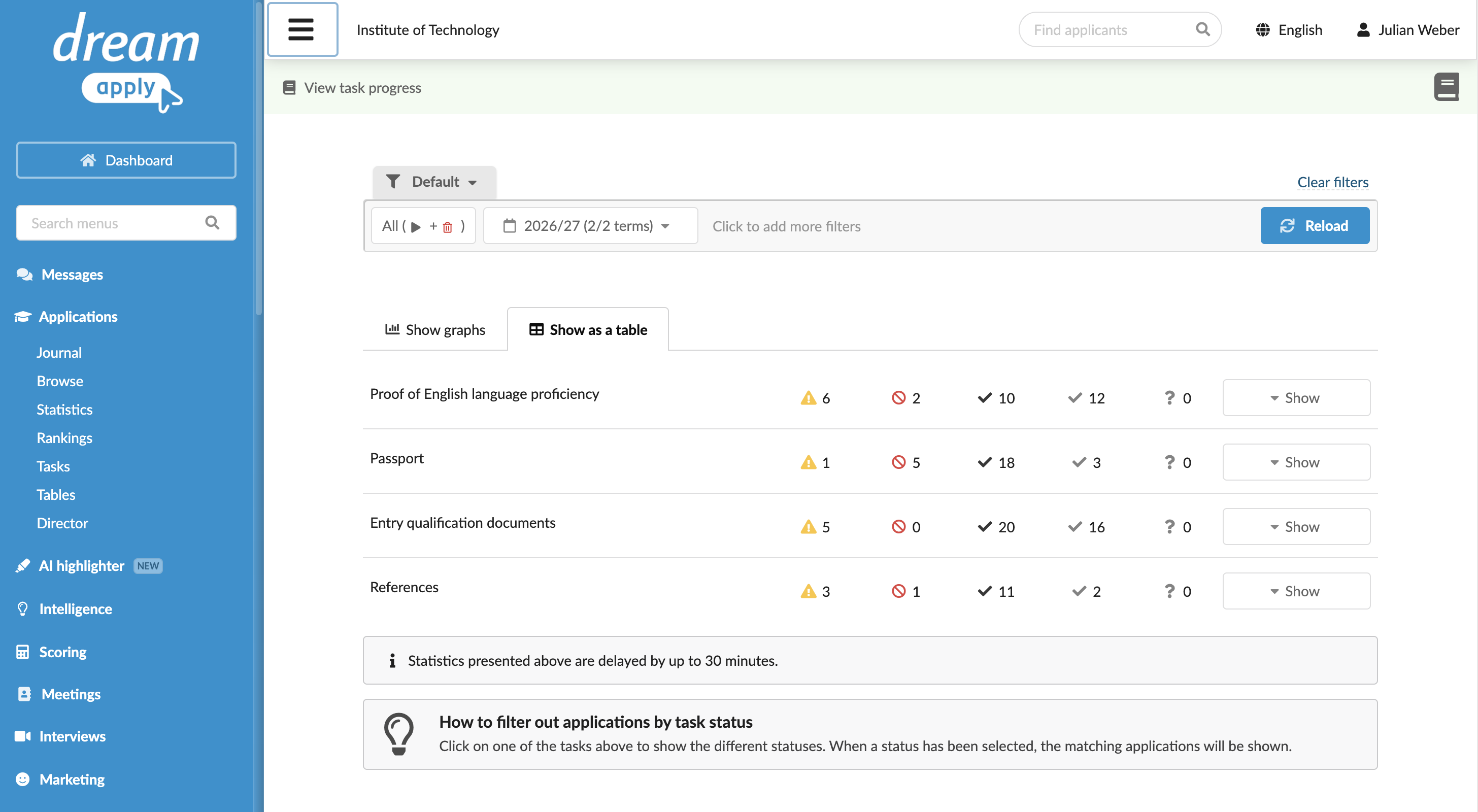Open Tasks under Applications
This screenshot has height=812, width=1478.
tap(53, 466)
